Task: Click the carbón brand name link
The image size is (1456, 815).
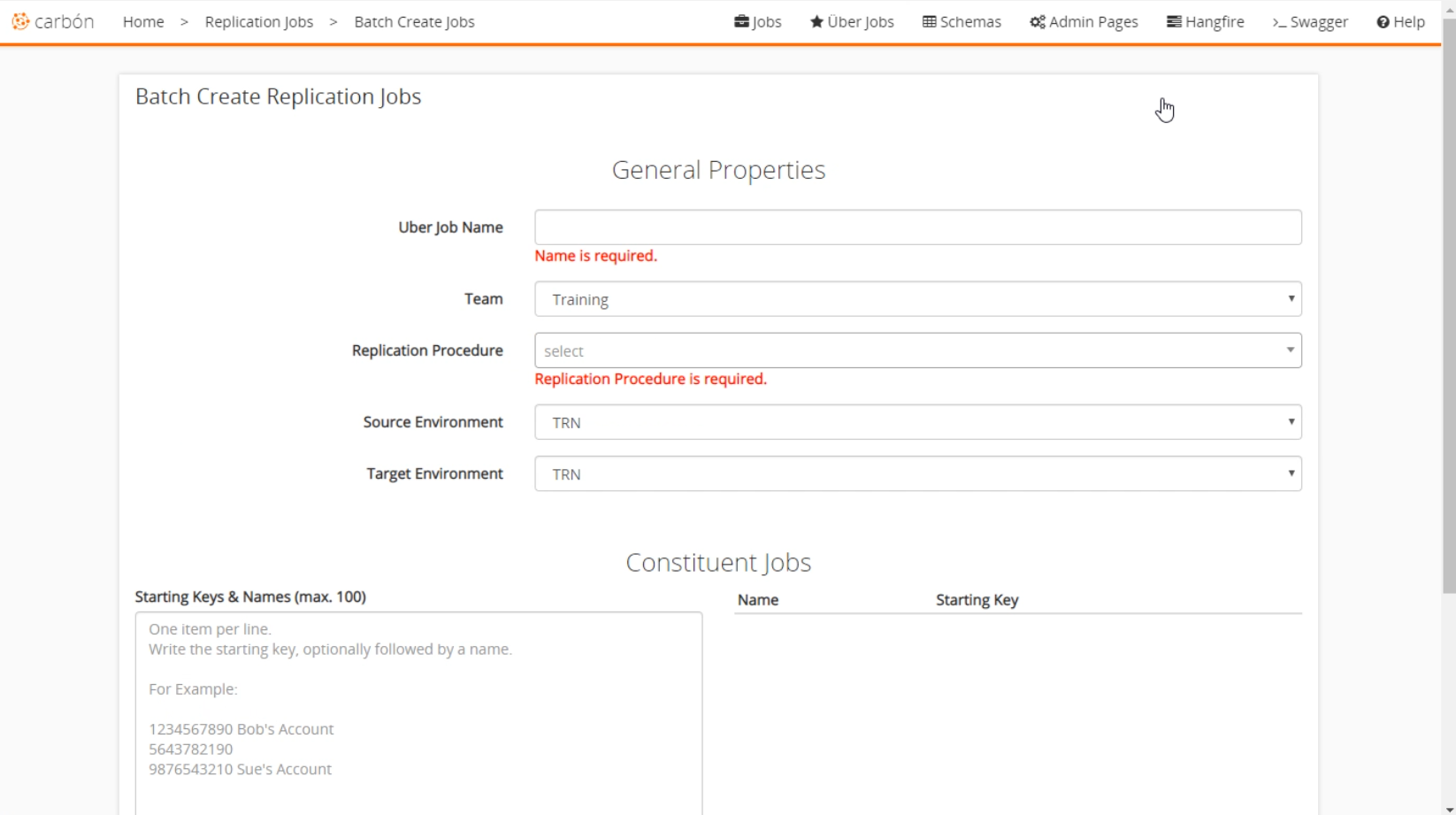Action: (x=64, y=21)
